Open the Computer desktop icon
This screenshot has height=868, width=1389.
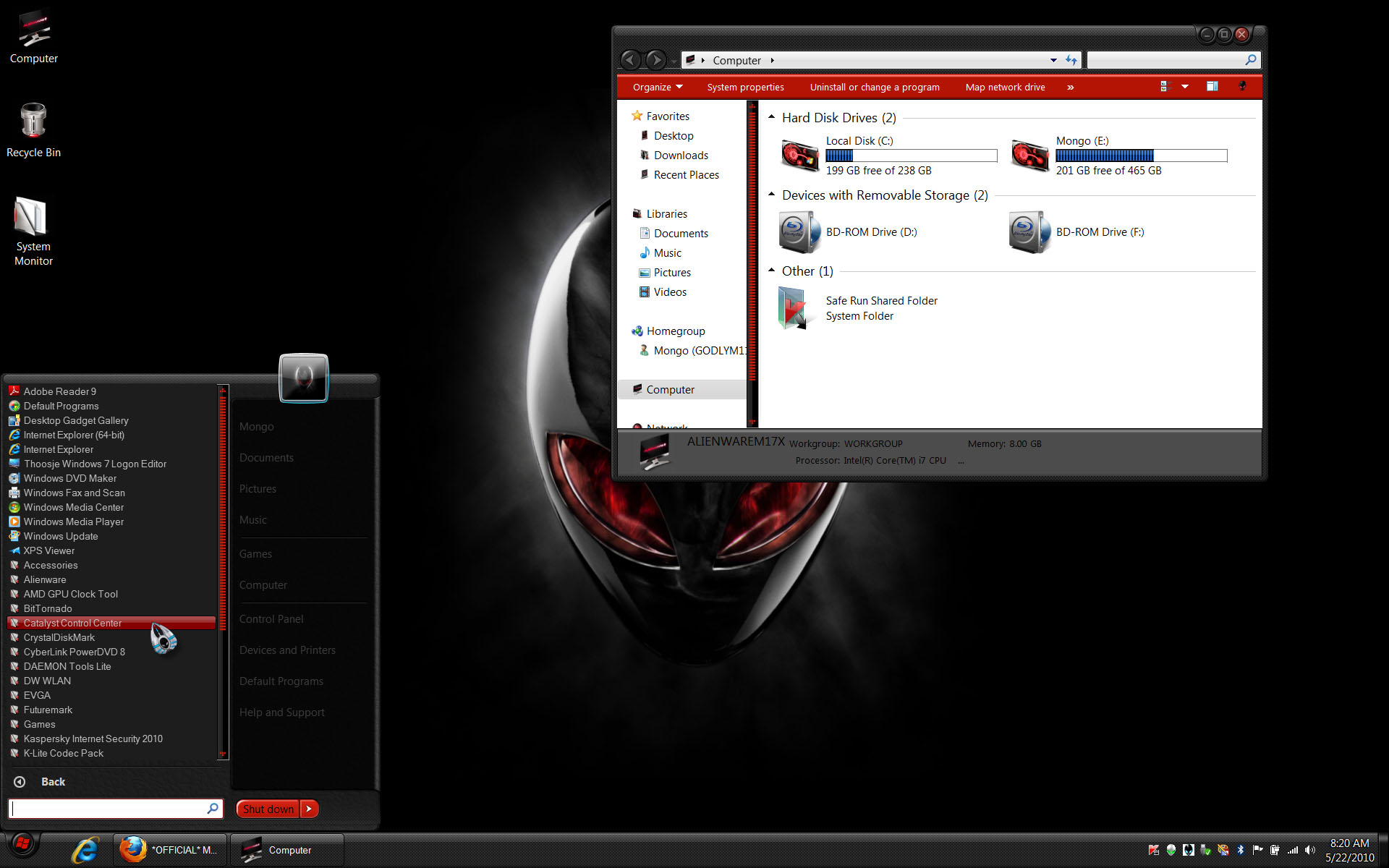[33, 38]
